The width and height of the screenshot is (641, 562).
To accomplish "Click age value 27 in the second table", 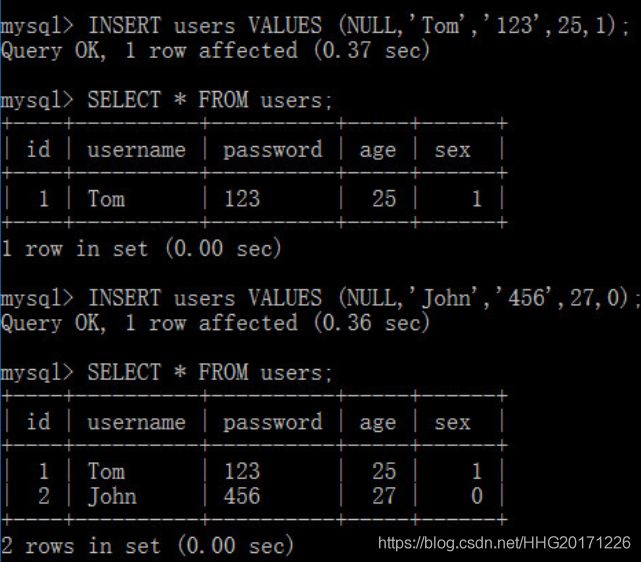I will [384, 496].
